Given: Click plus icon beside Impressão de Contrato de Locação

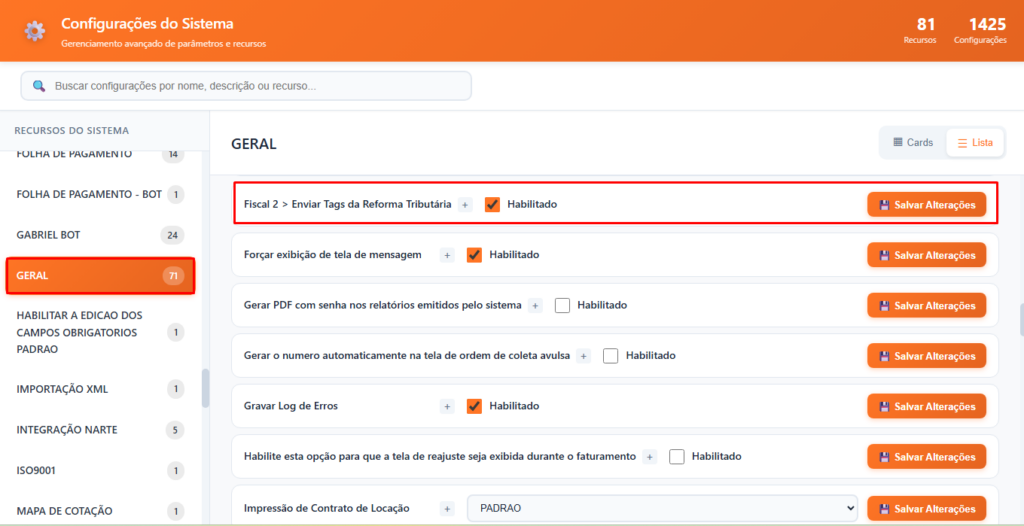Looking at the screenshot, I should (447, 508).
